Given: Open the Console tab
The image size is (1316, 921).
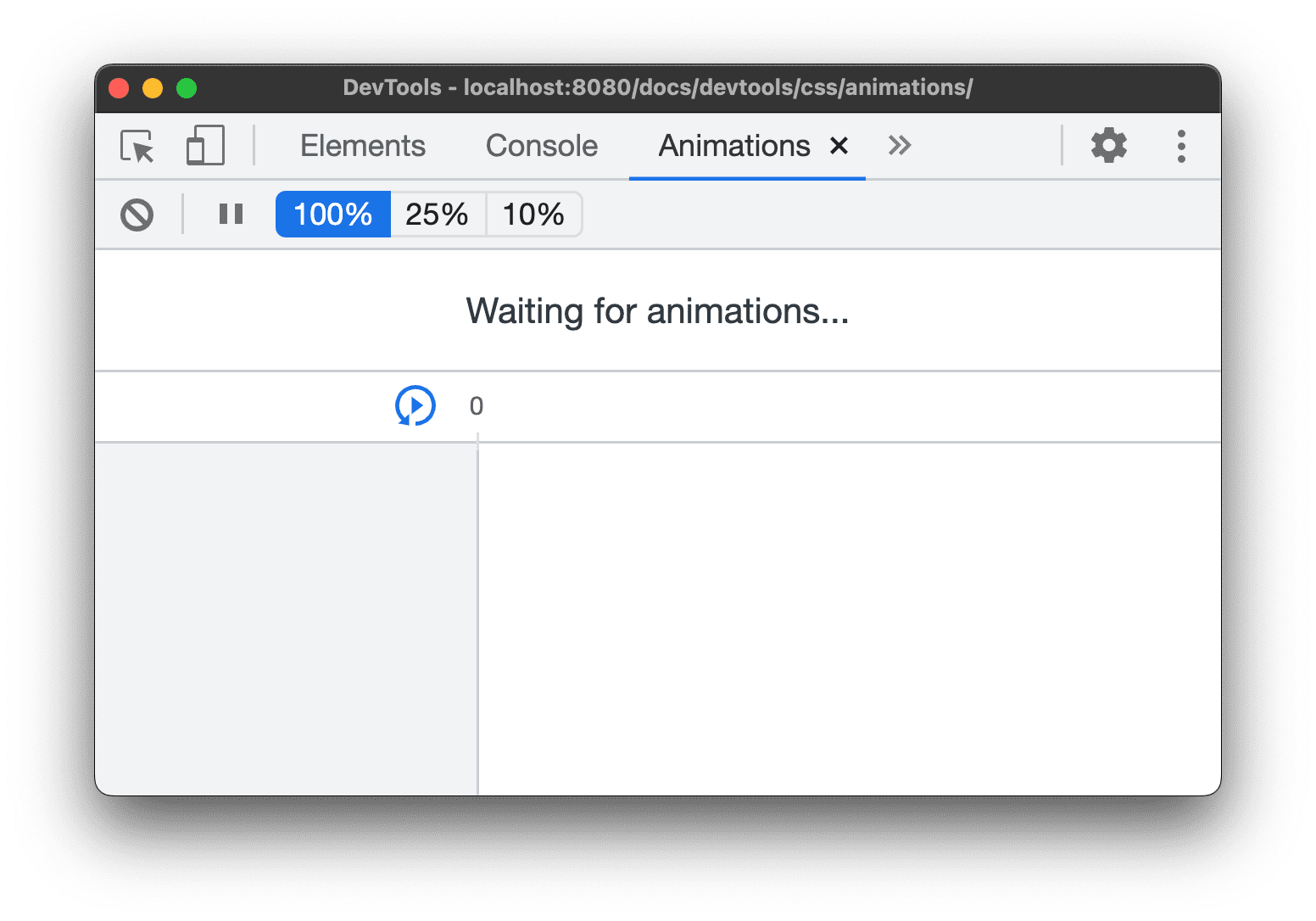Looking at the screenshot, I should tap(541, 146).
